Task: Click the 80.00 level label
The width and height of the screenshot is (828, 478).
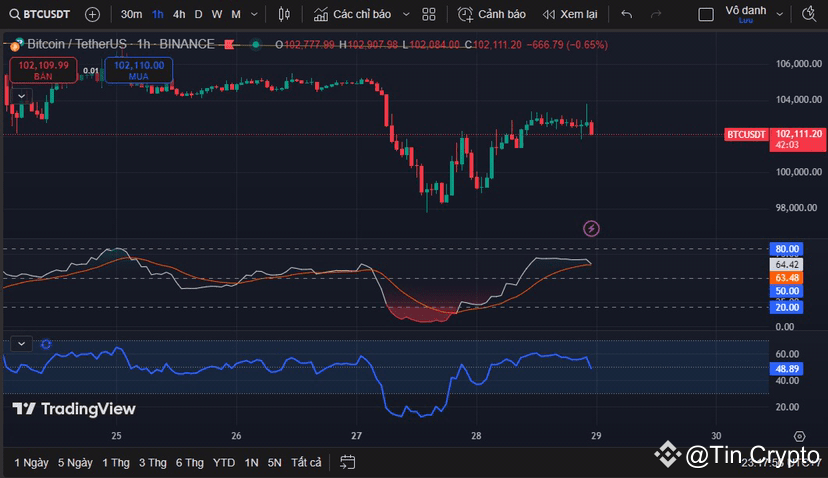Action: (x=786, y=249)
